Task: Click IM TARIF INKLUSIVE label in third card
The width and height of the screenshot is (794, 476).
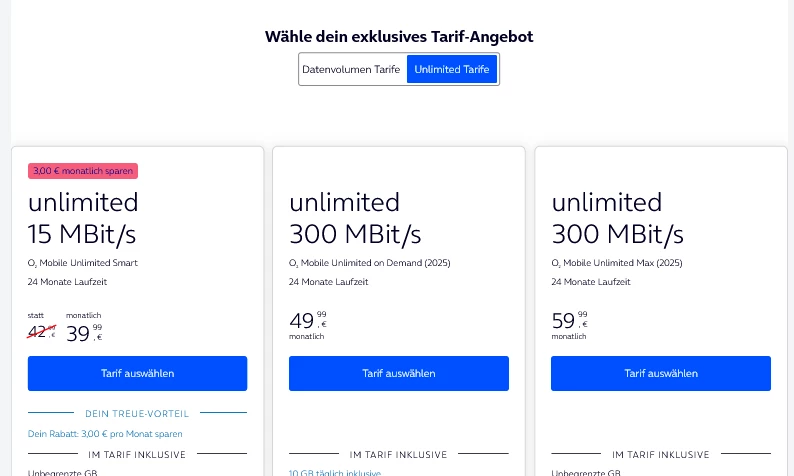Action: (660, 454)
